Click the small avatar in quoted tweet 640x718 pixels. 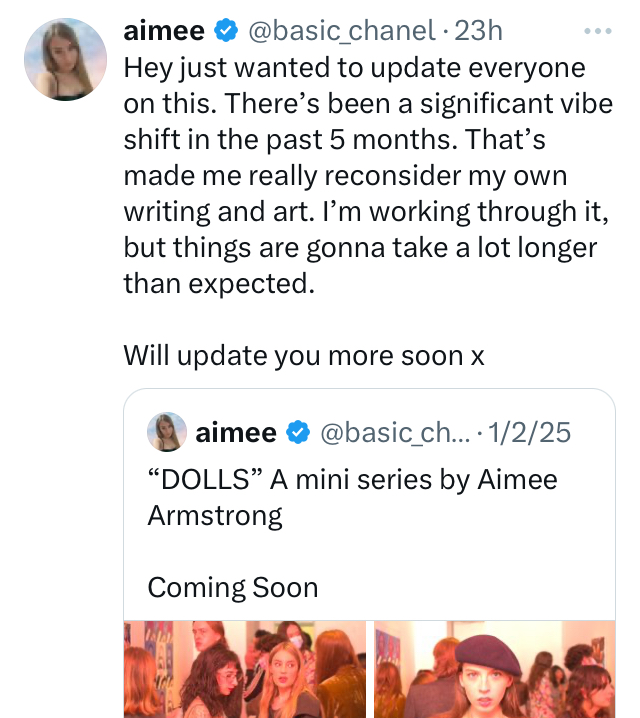tap(167, 432)
